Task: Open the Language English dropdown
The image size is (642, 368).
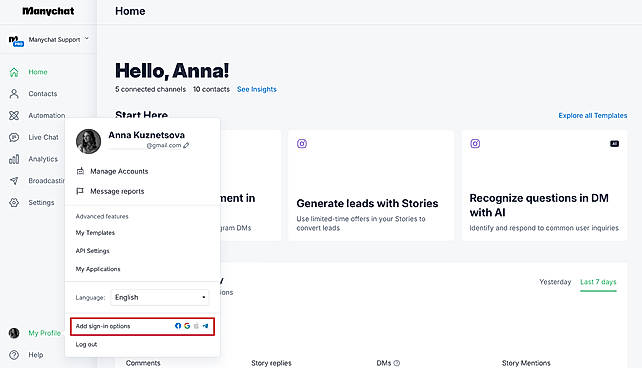Action: click(160, 298)
